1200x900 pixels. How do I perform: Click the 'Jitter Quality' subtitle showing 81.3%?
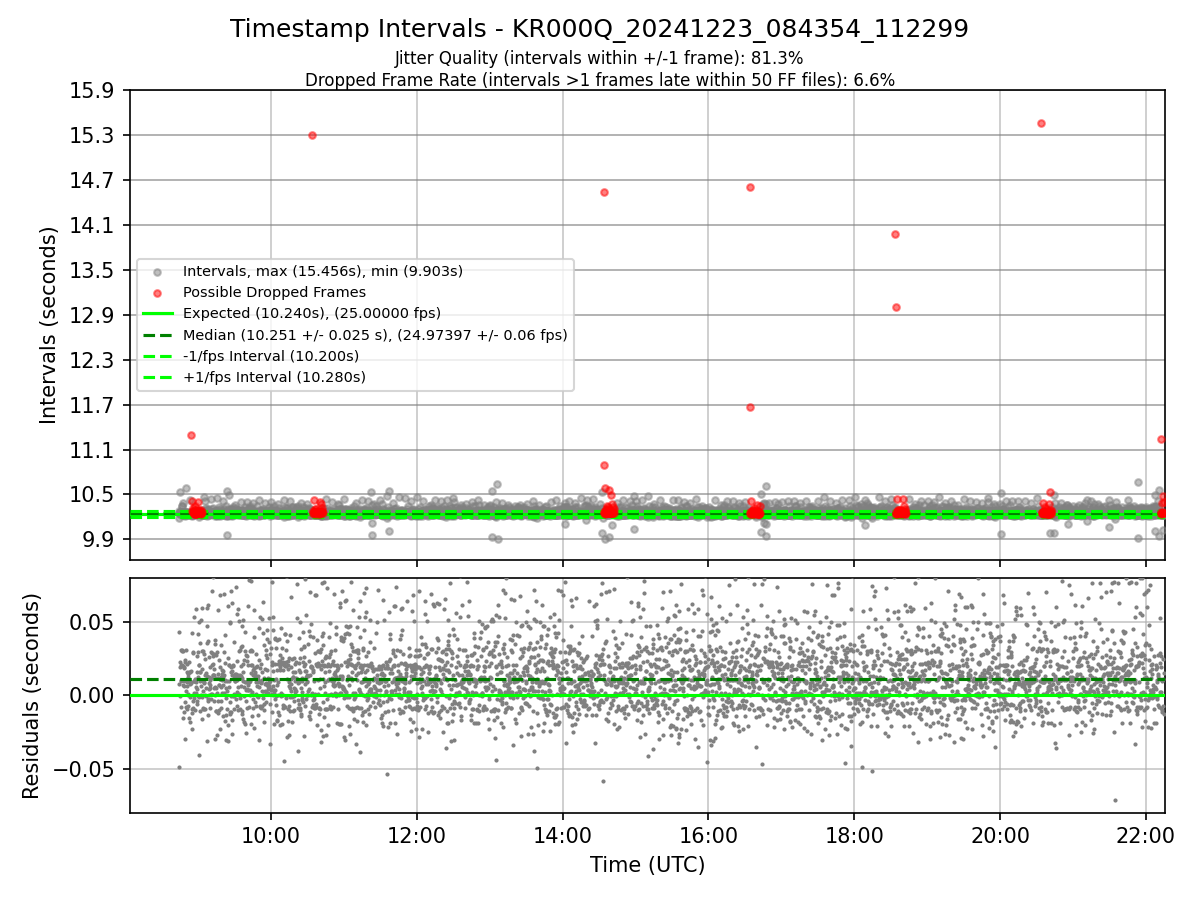point(599,58)
